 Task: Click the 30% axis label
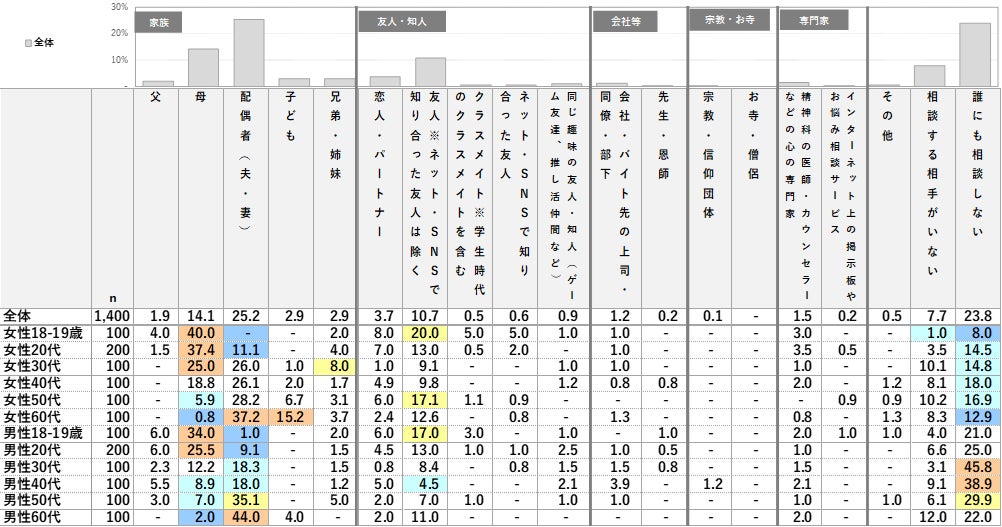coord(119,7)
